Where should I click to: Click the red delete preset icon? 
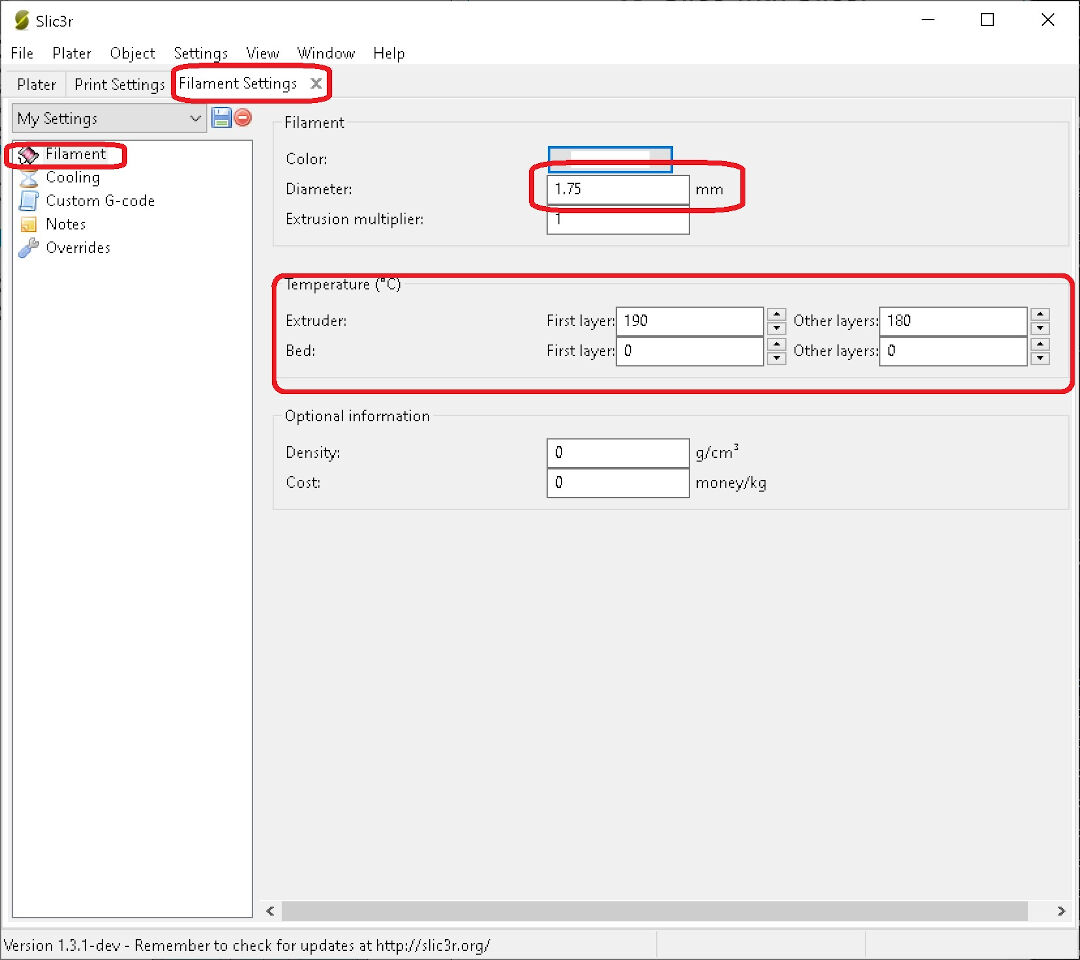click(243, 117)
